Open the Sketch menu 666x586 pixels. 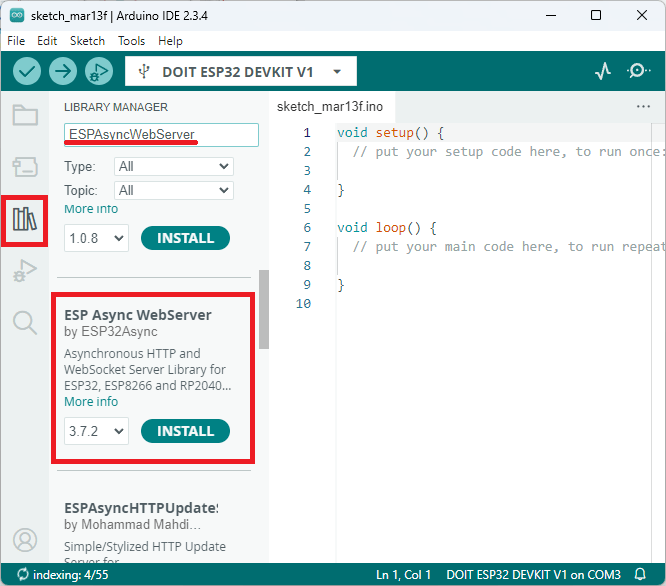[87, 41]
